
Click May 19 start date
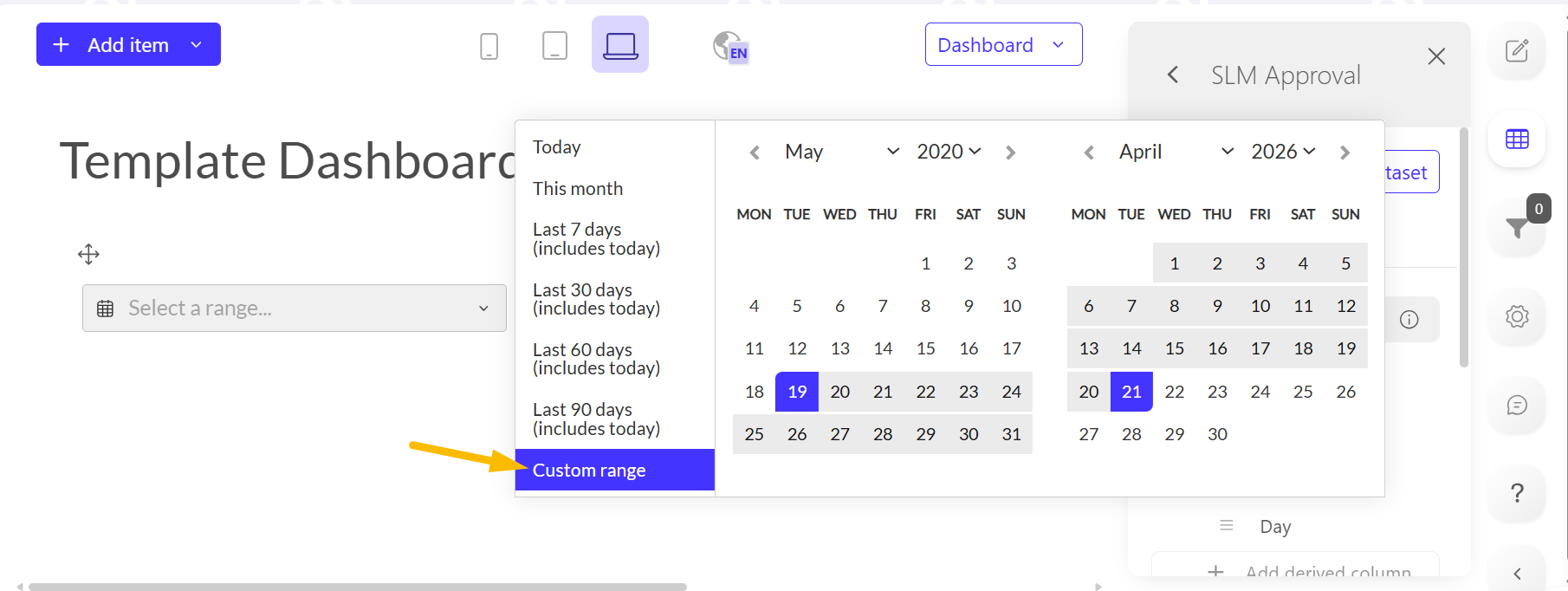[797, 392]
